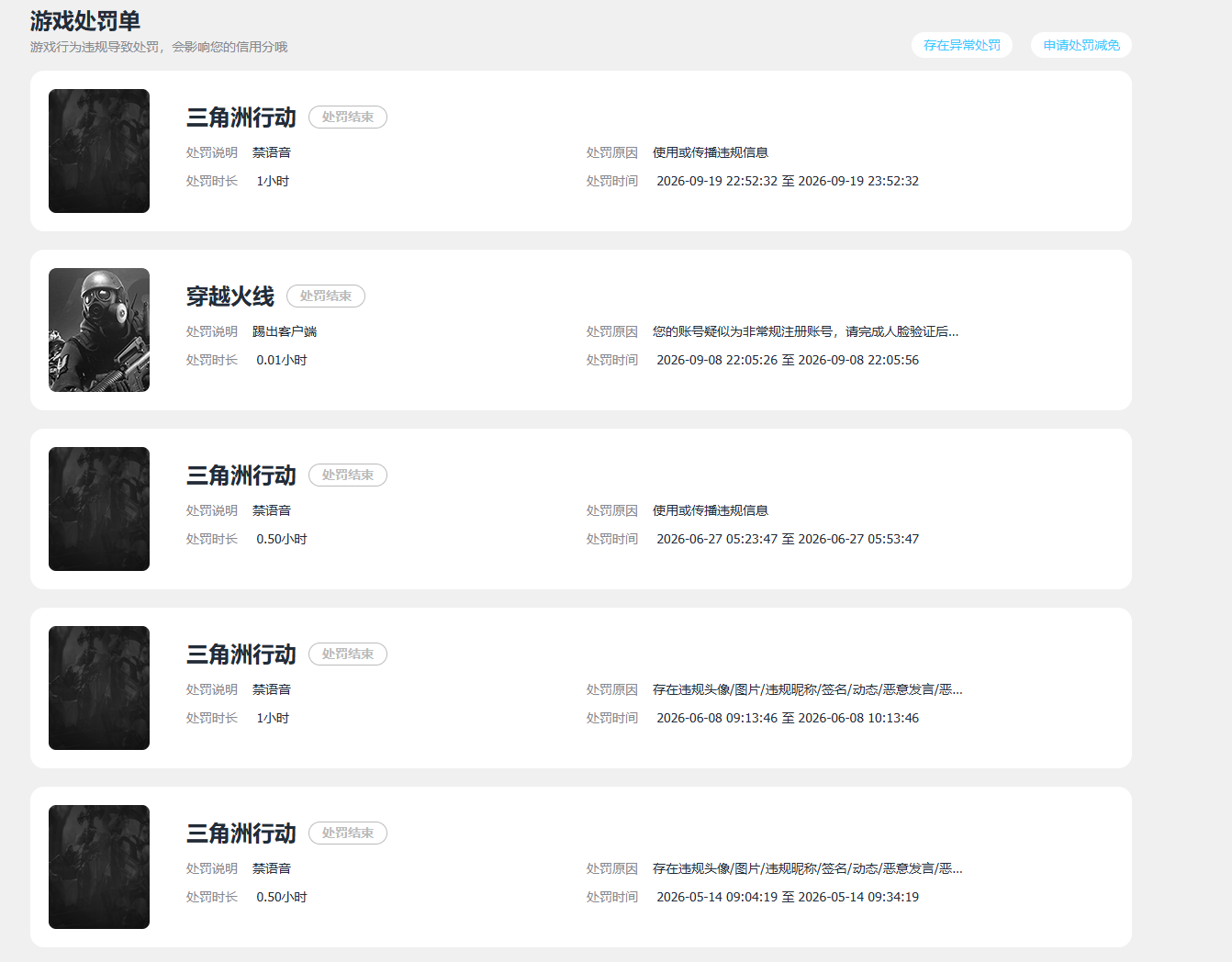This screenshot has height=962, width=1232.
Task: Click time range 2026-05-14 09:04:19 至 09:34:19
Action: [788, 897]
